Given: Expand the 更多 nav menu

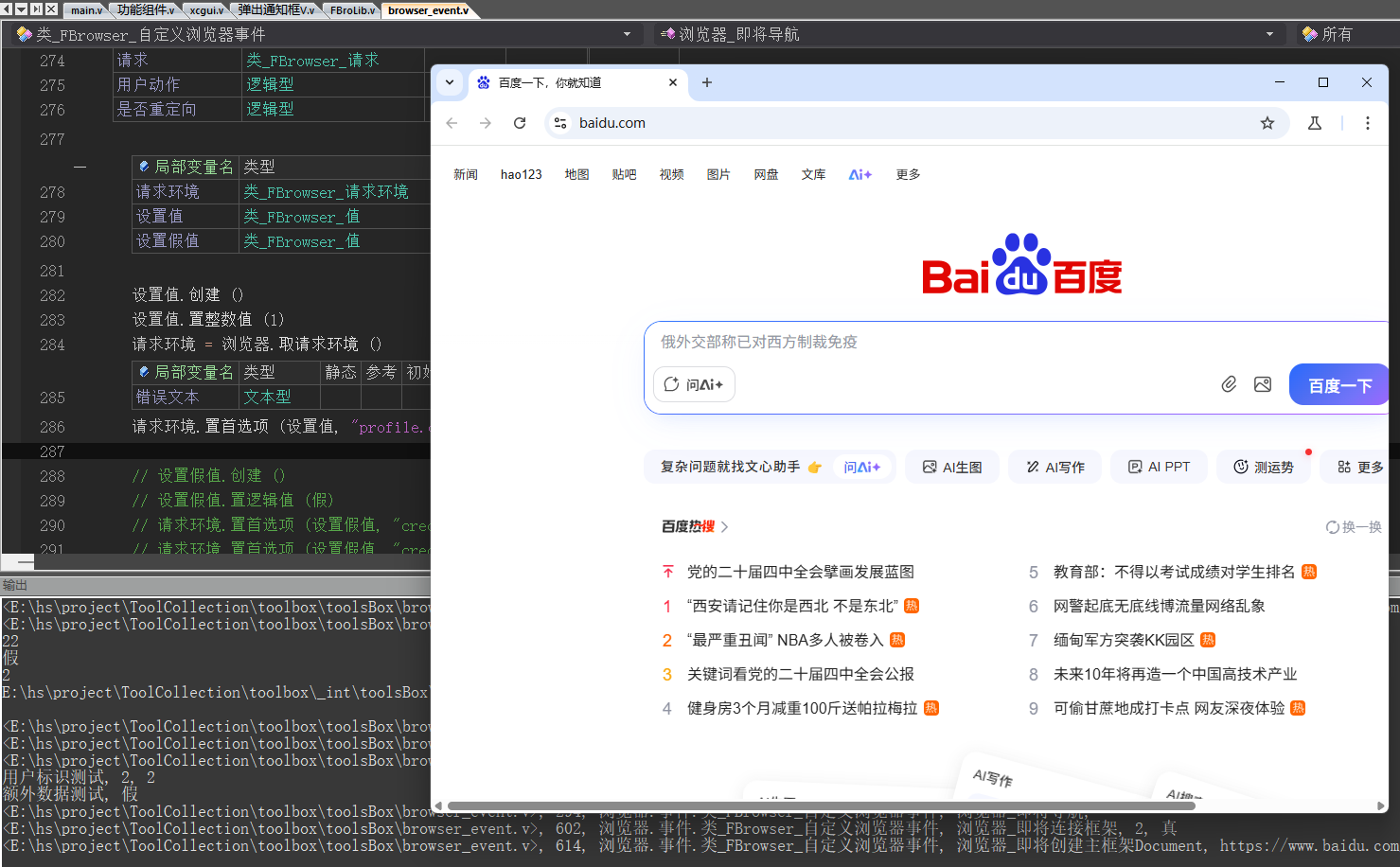Looking at the screenshot, I should coord(909,174).
